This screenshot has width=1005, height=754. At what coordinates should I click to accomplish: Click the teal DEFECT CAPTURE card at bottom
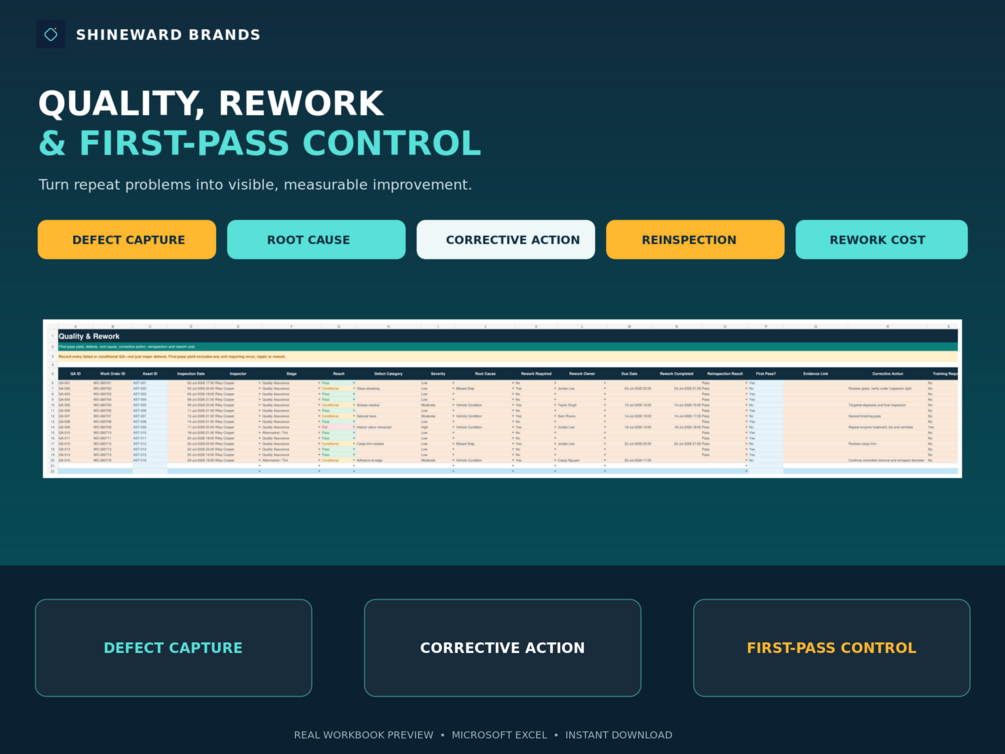[x=174, y=648]
